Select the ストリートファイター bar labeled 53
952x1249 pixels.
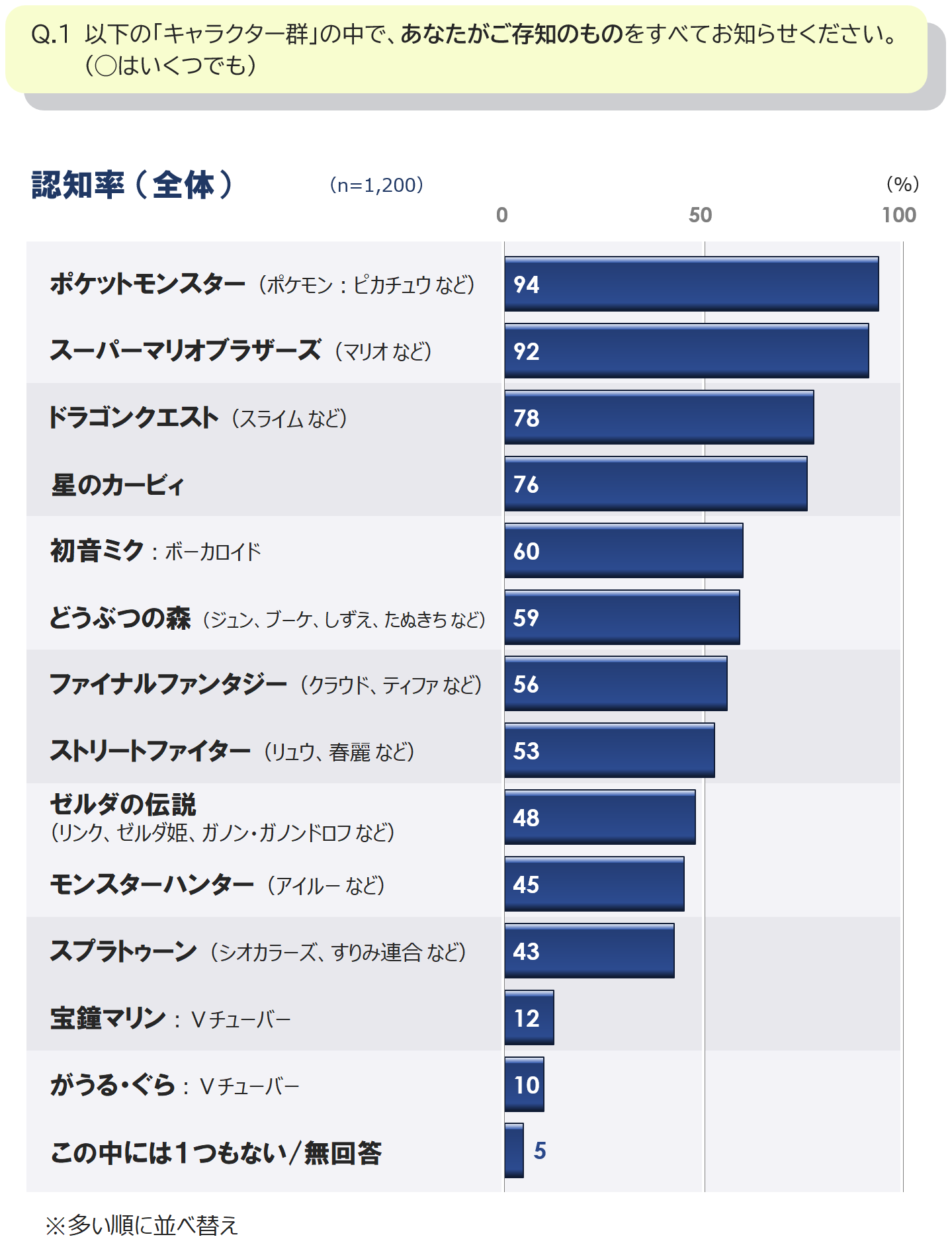point(609,750)
